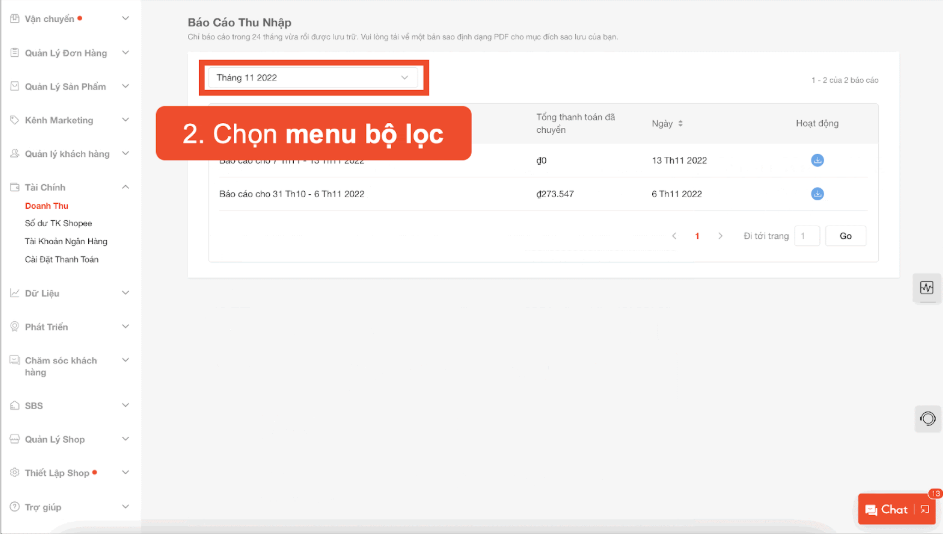Expand the Chăm sóc khách hàng chevron
943x534 pixels.
pyautogui.click(x=126, y=360)
